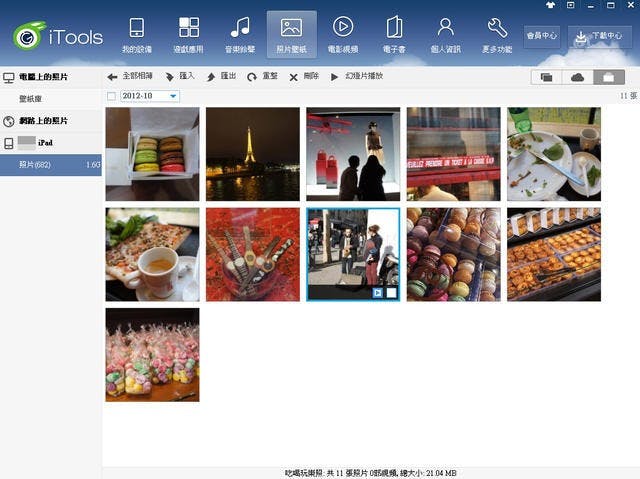Tick the checkbox beside 2012-10 date
The image size is (640, 479).
pyautogui.click(x=111, y=96)
